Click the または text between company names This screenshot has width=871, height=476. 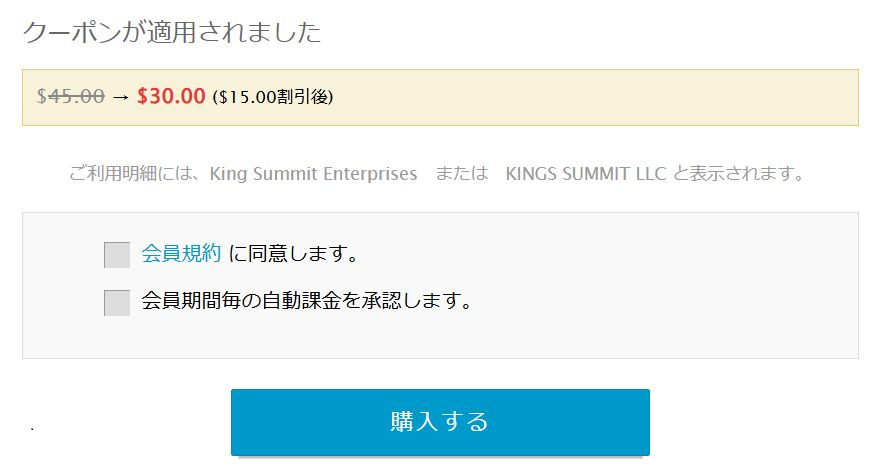click(461, 174)
